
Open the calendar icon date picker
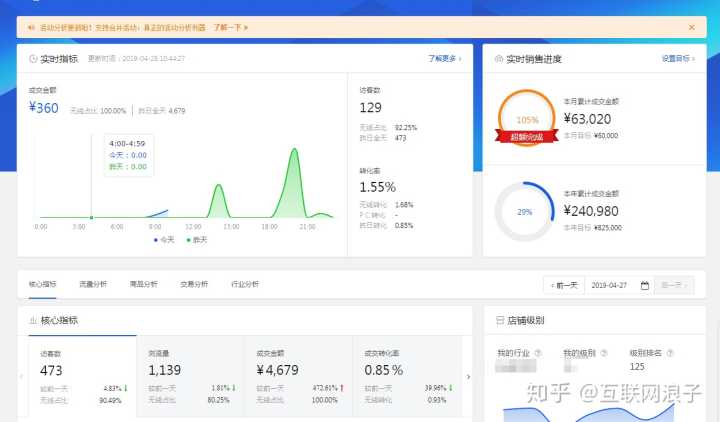(x=645, y=285)
